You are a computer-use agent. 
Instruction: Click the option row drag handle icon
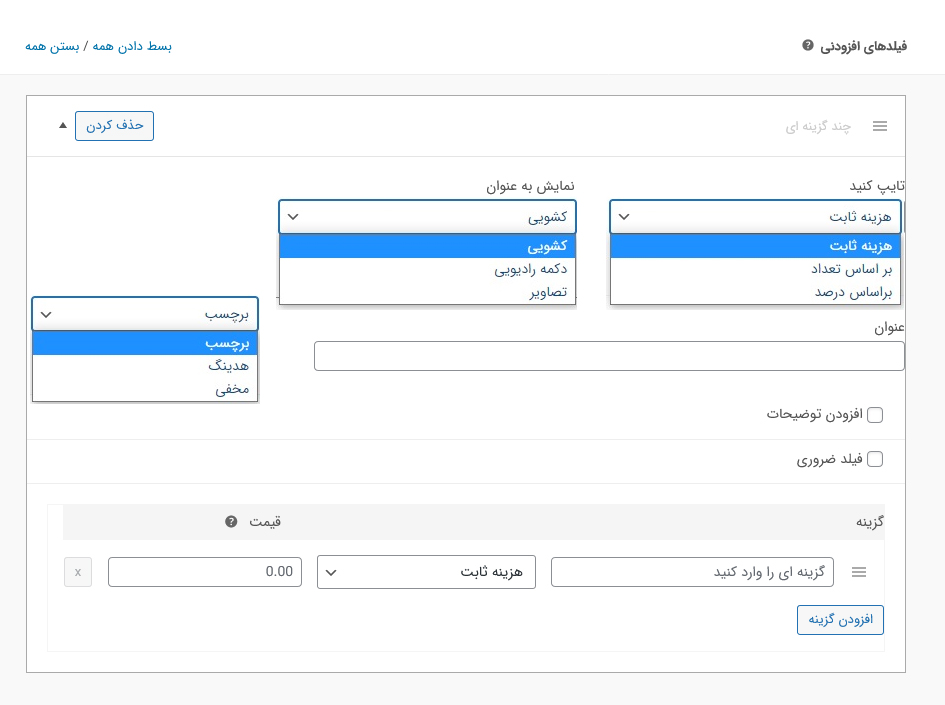pos(858,572)
